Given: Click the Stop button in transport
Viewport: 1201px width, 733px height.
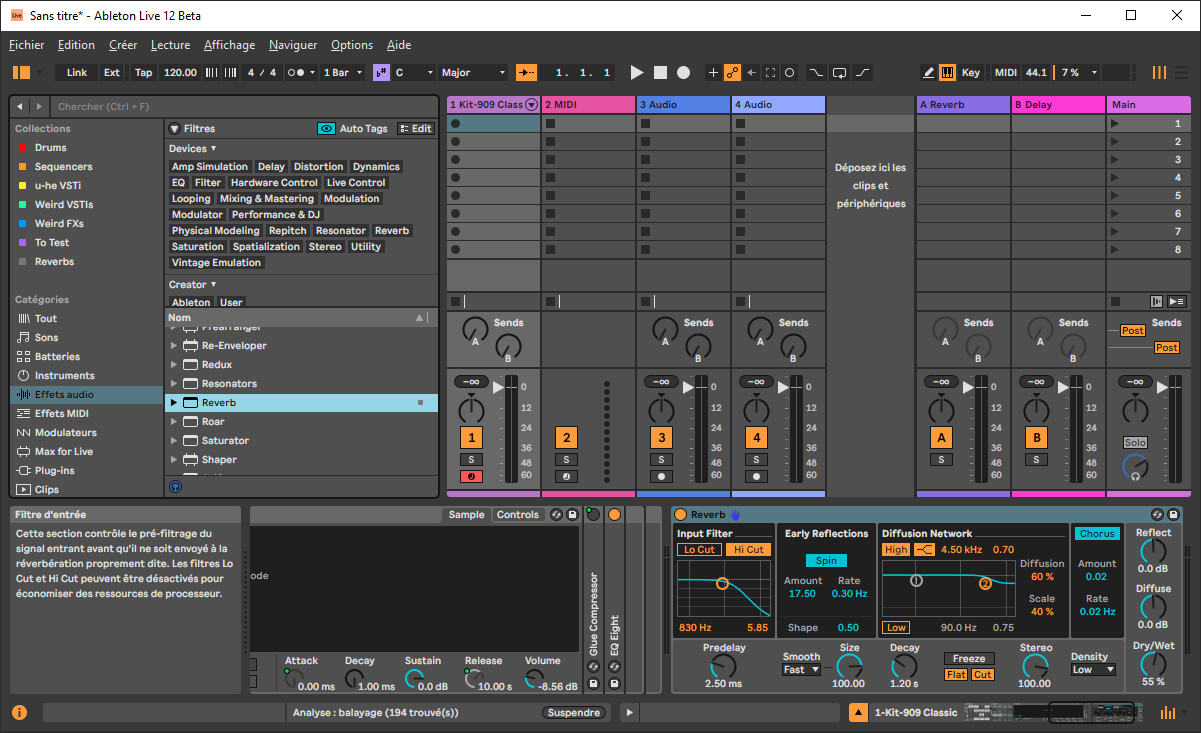Looking at the screenshot, I should click(660, 73).
